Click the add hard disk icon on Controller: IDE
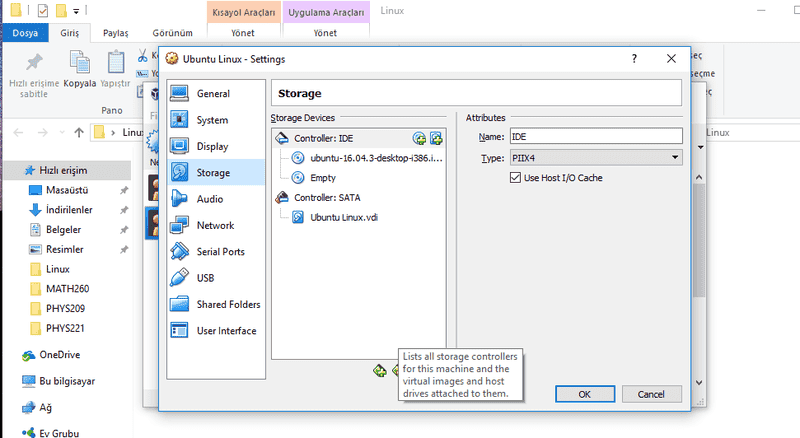The height and width of the screenshot is (438, 800). pos(436,138)
